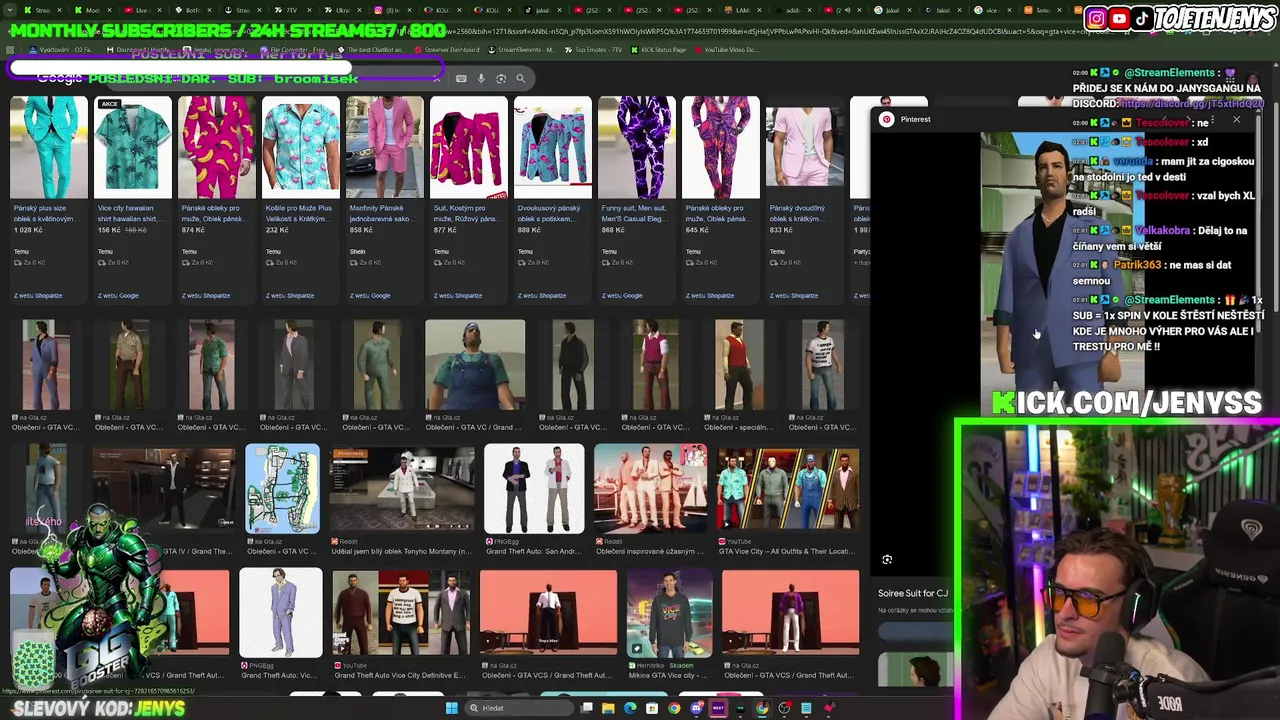The width and height of the screenshot is (1280, 720).
Task: Open the banana print suit 874 Kč product
Action: [x=217, y=198]
